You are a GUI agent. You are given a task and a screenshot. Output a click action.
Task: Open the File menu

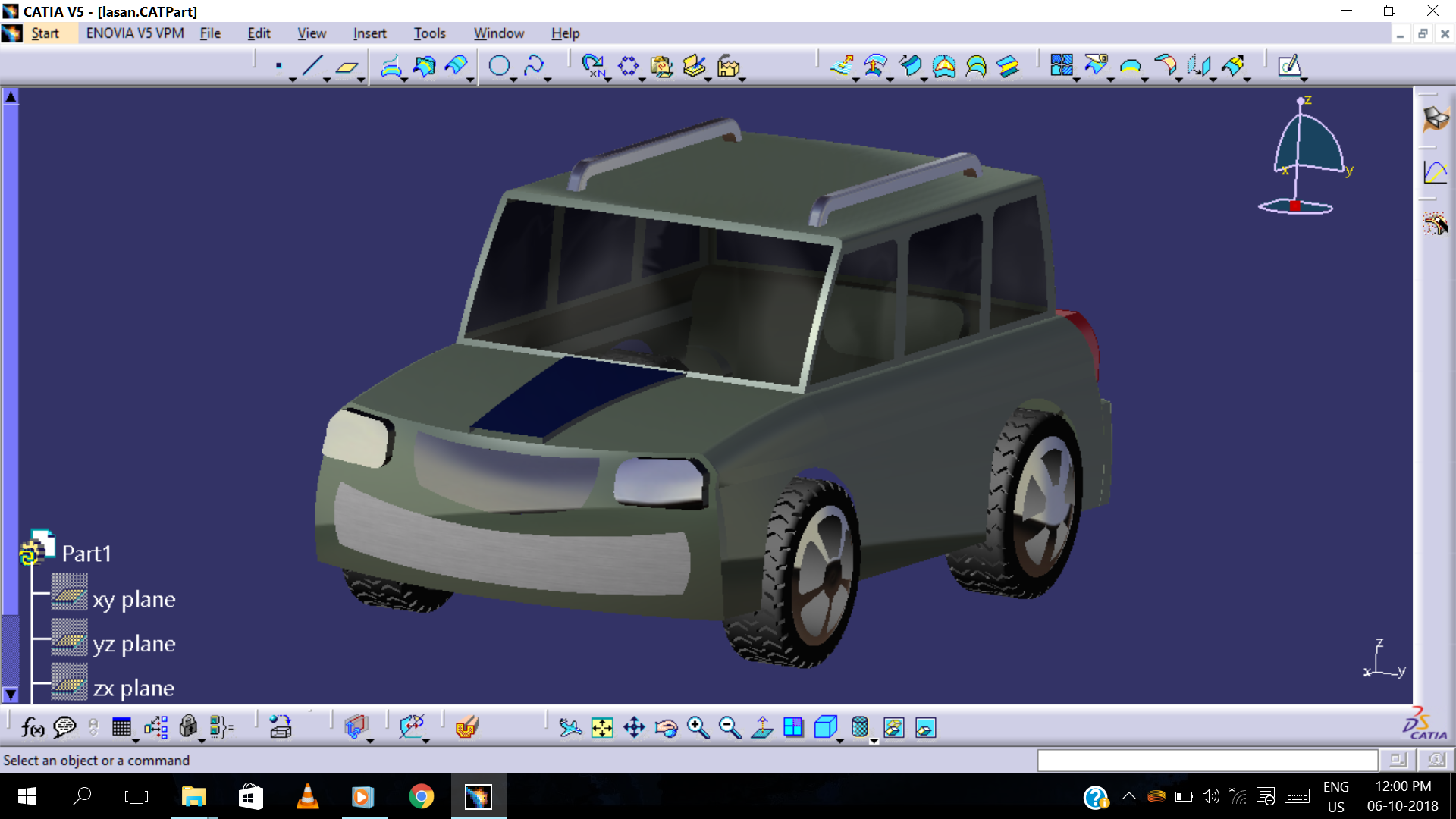point(210,33)
